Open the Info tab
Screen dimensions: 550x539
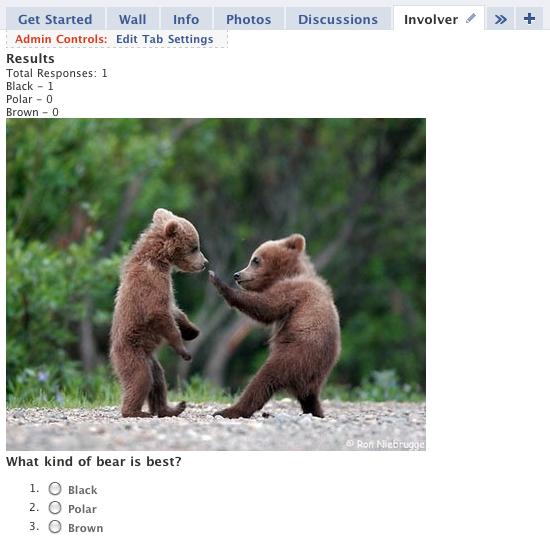pos(186,19)
